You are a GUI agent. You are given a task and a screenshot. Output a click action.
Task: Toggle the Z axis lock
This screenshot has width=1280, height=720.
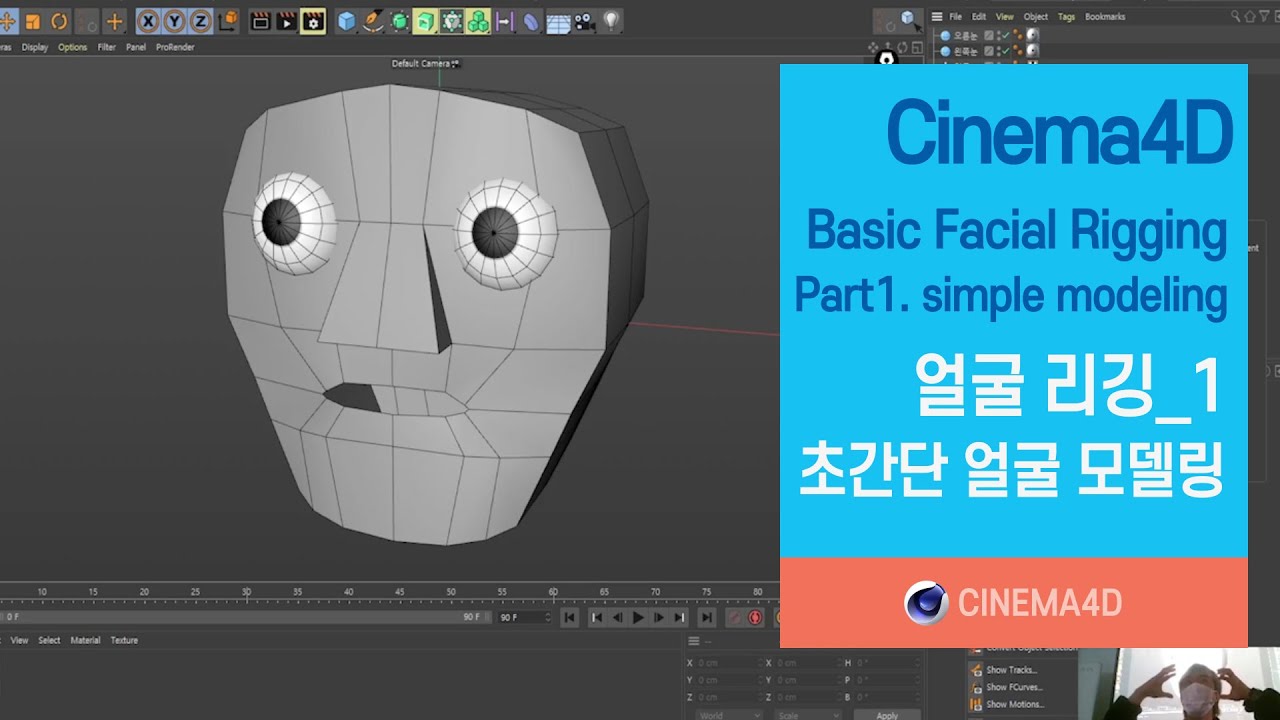click(201, 21)
